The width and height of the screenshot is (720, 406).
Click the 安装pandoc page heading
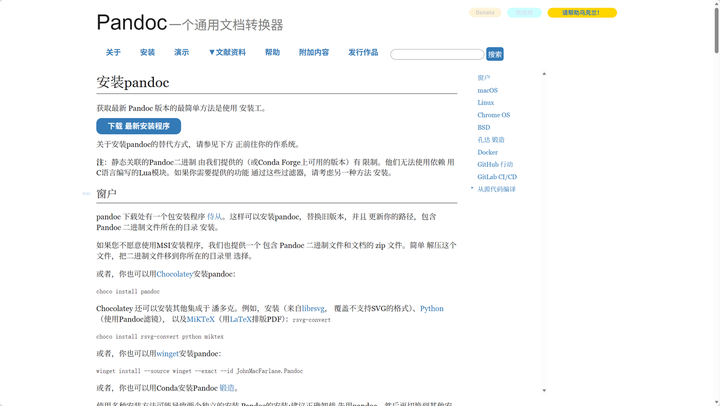click(133, 82)
